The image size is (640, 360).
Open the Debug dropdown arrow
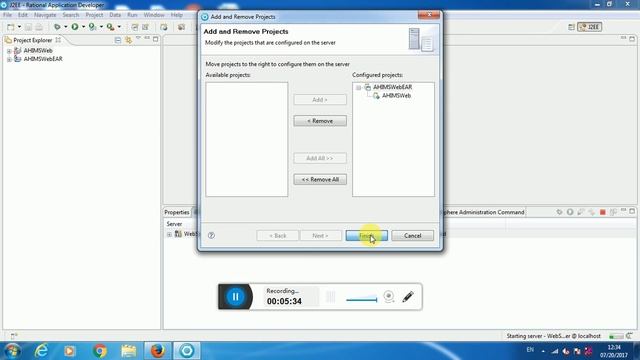66,27
